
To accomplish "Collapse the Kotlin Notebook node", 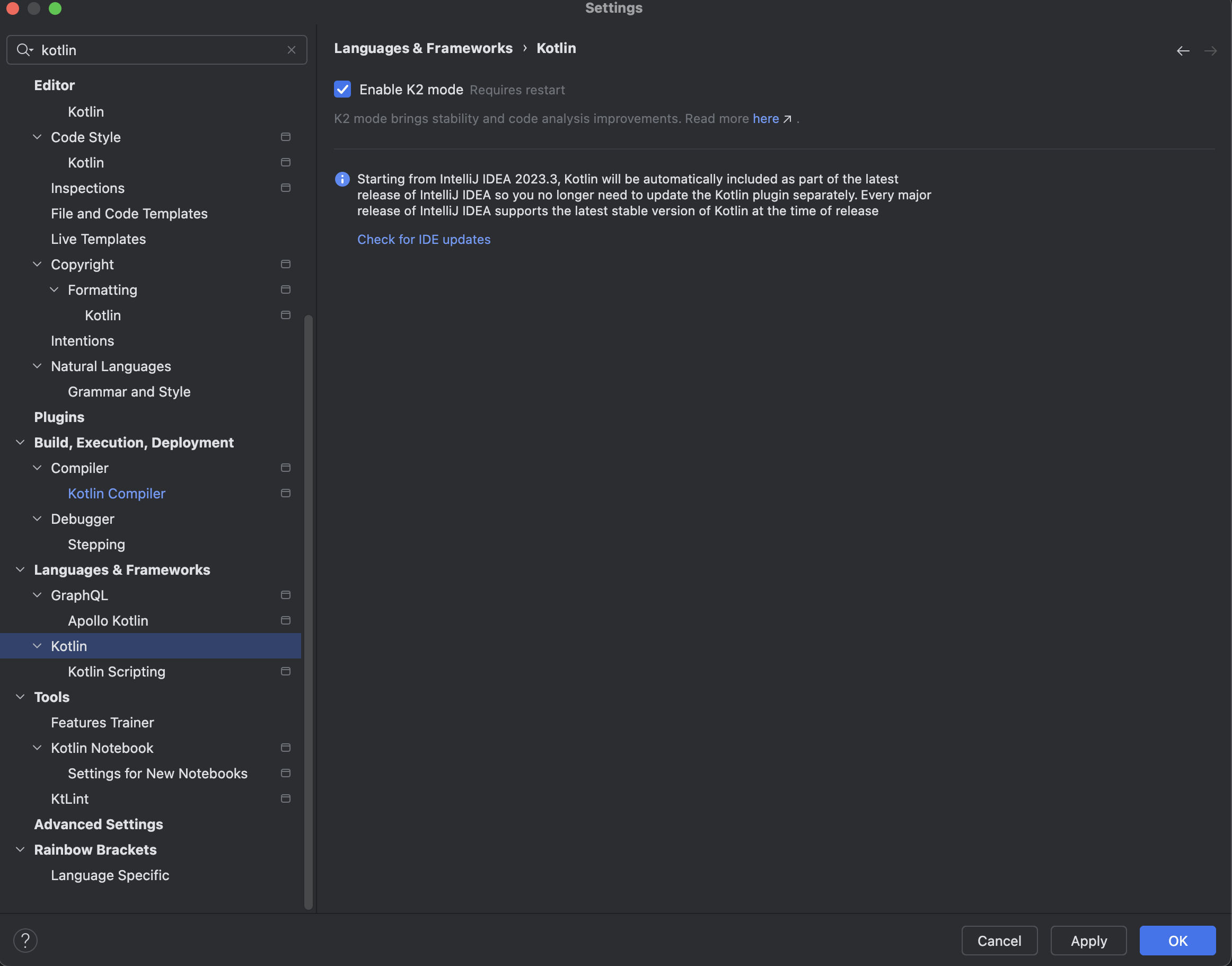I will pos(37,748).
